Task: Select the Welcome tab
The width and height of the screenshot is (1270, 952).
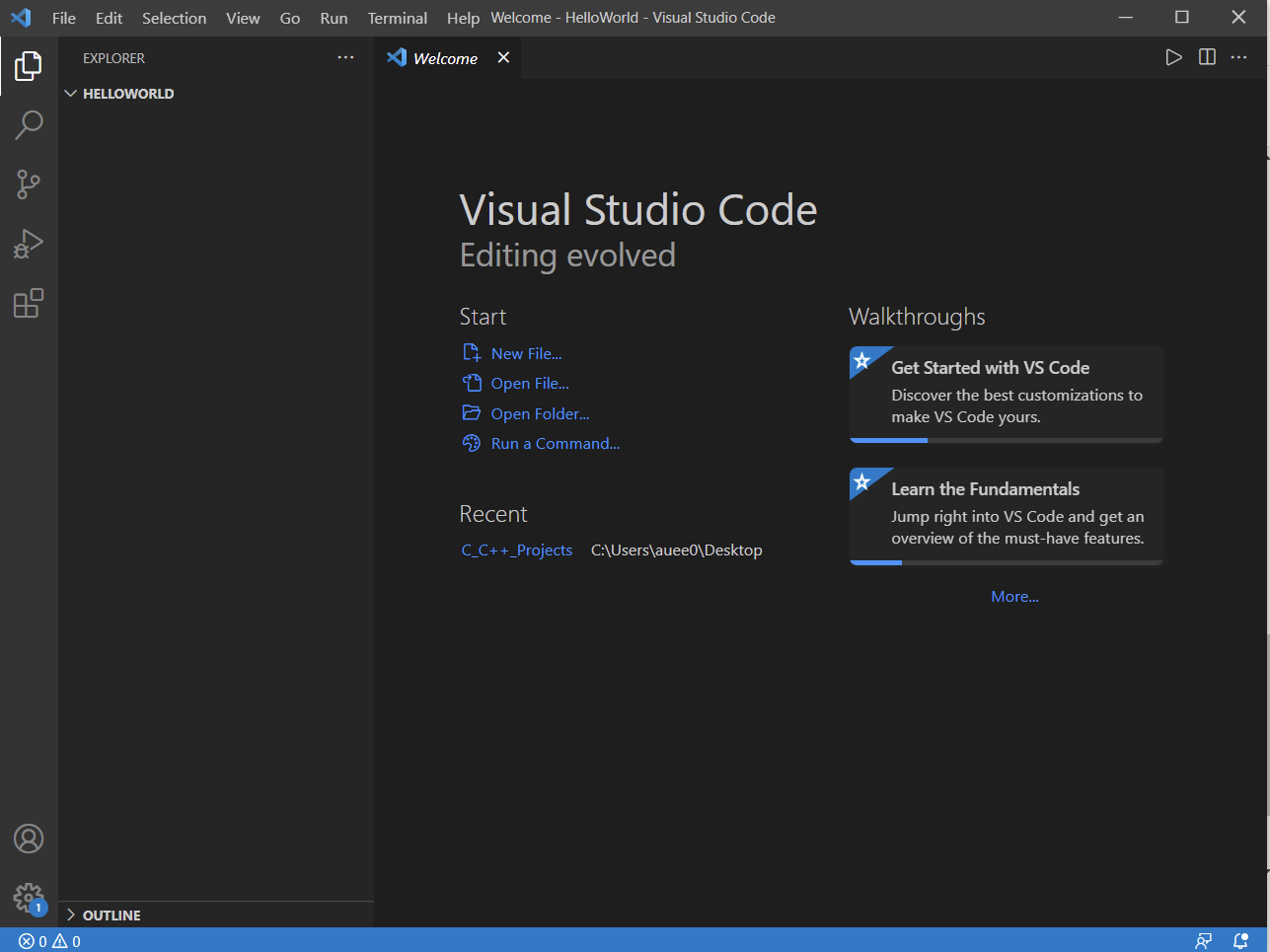Action: click(448, 58)
